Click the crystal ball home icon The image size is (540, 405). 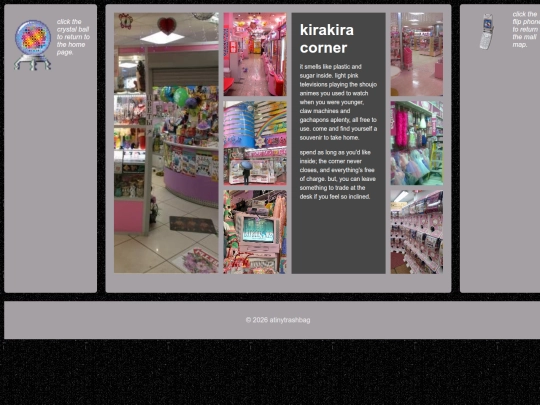33,45
